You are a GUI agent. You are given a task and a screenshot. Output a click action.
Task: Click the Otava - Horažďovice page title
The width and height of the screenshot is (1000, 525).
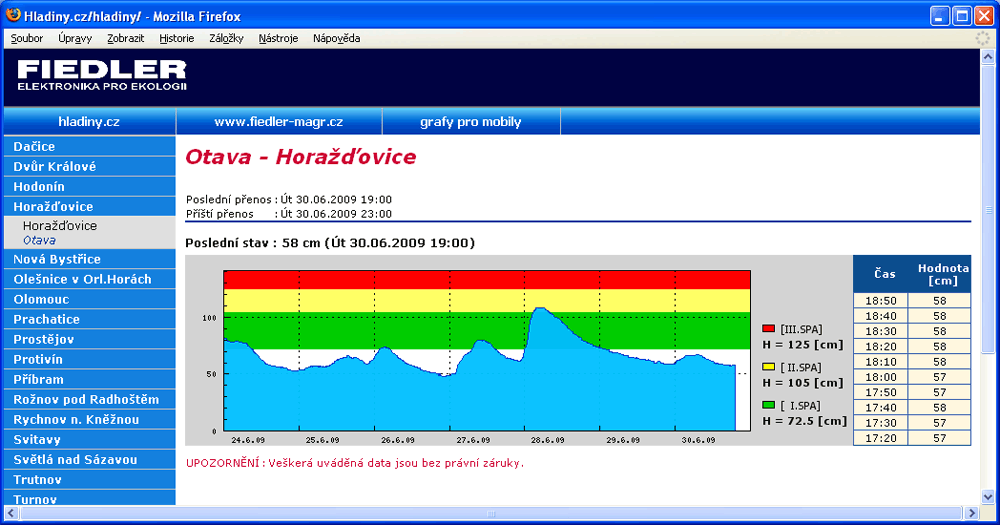coord(300,157)
